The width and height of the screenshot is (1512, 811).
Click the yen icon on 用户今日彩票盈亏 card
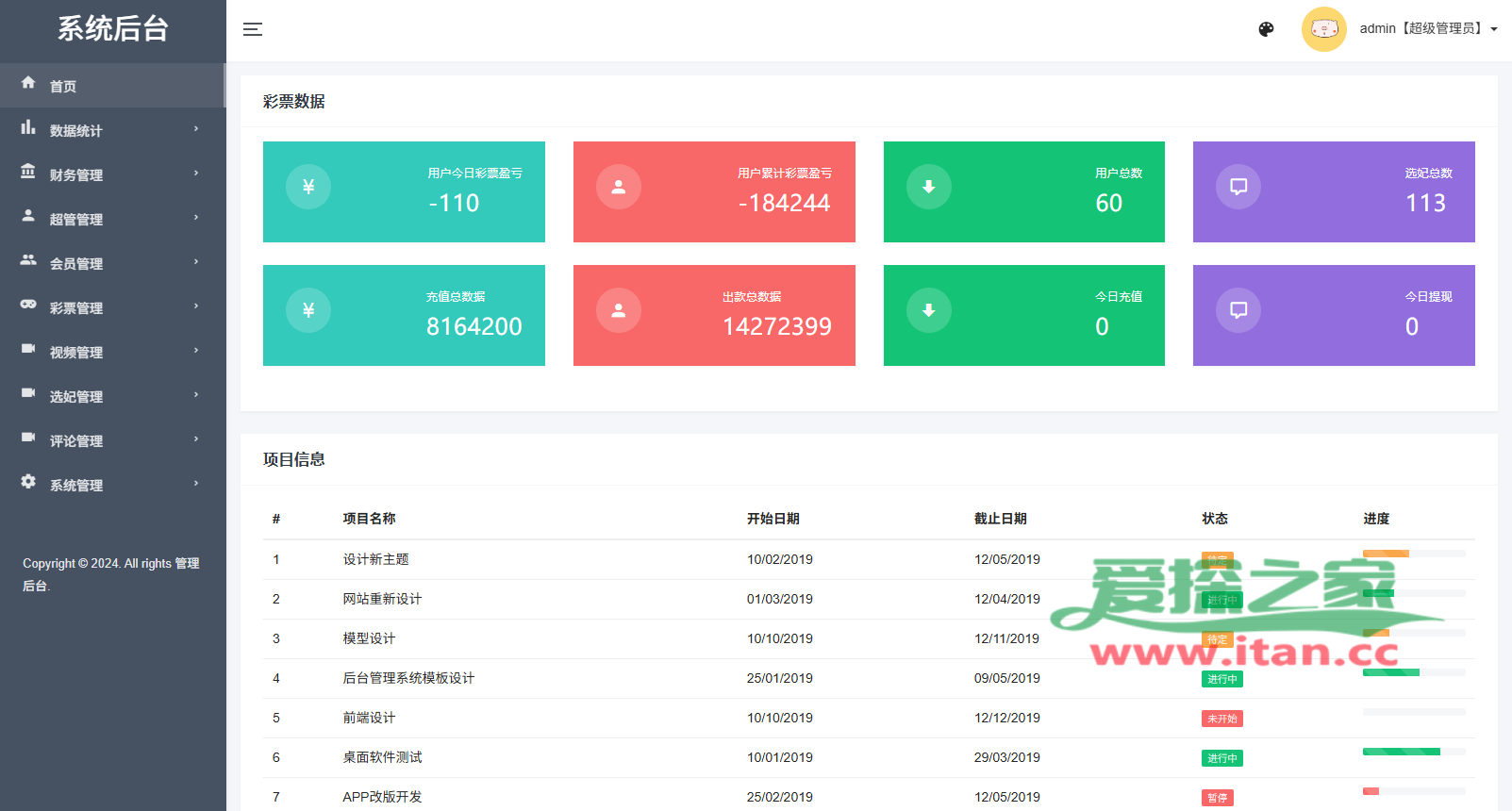point(308,187)
